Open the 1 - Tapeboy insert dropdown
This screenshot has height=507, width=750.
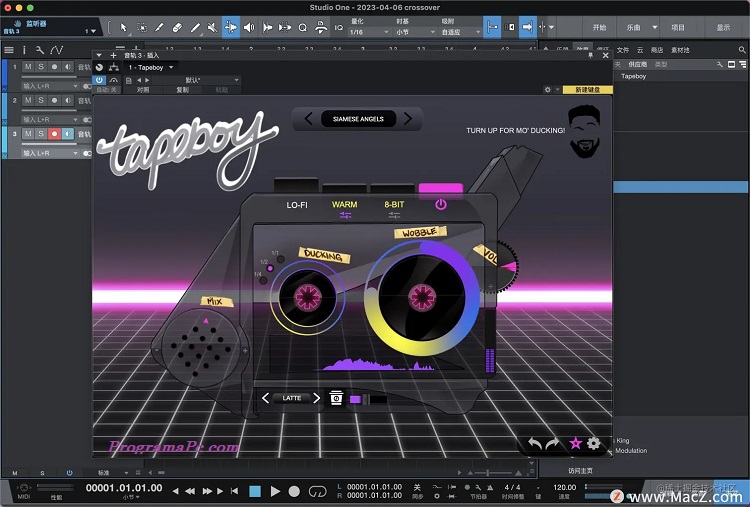point(151,67)
